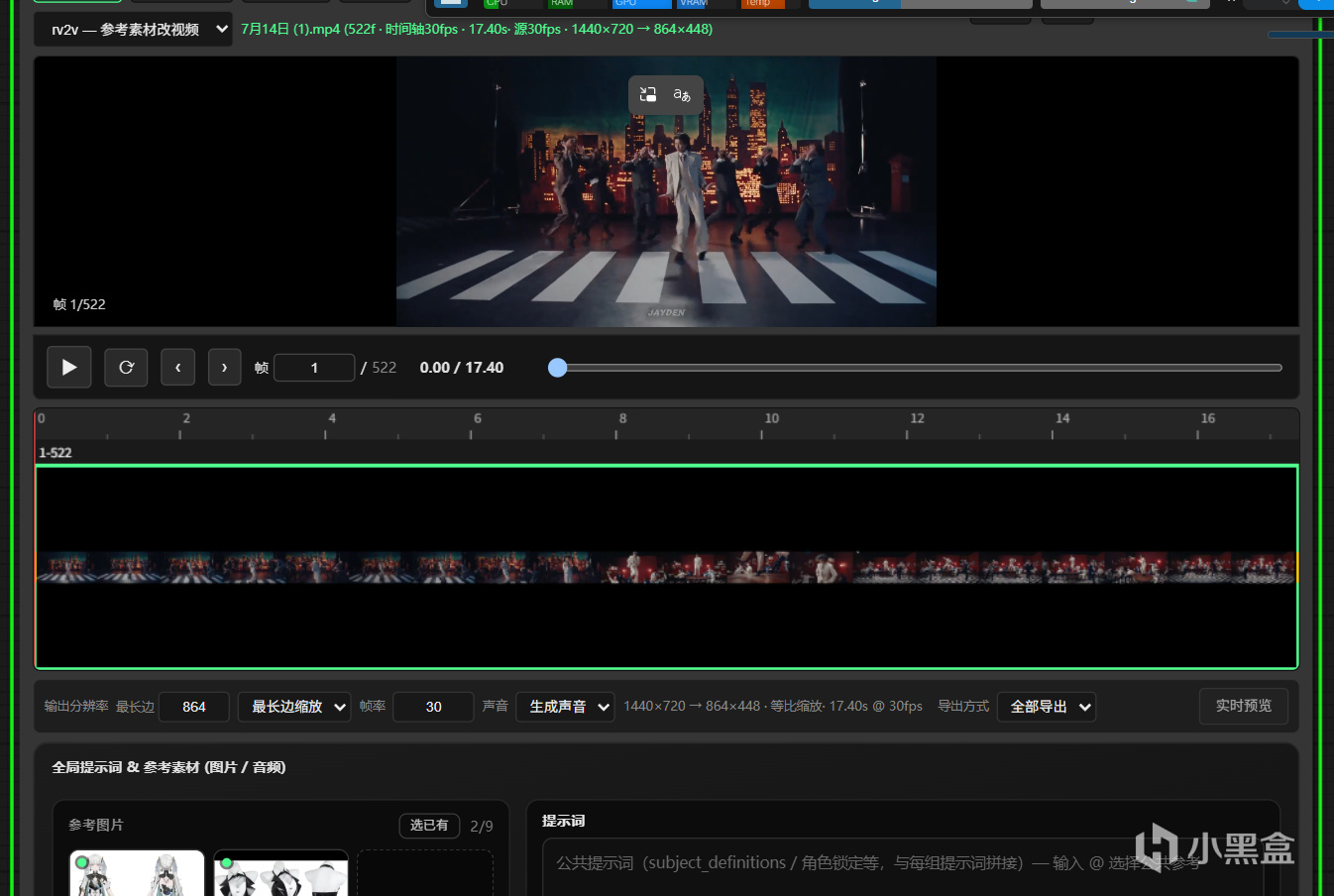
Task: Click the '全局提示词 & 参考素材' section heading
Action: (x=168, y=767)
